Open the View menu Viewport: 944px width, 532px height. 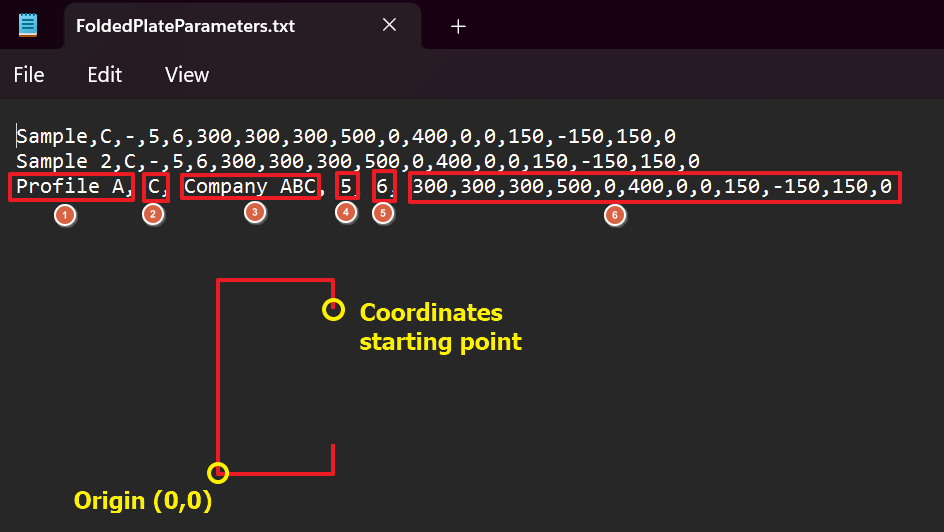tap(187, 75)
